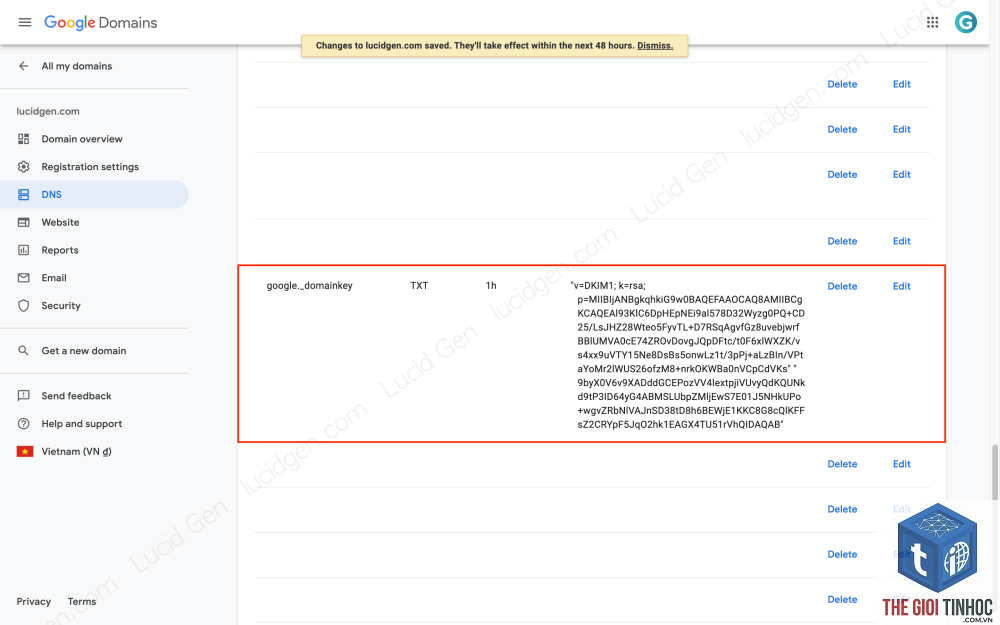The height and width of the screenshot is (625, 1000).
Task: Click Edit in the row just above google._domainkey
Action: [x=901, y=240]
